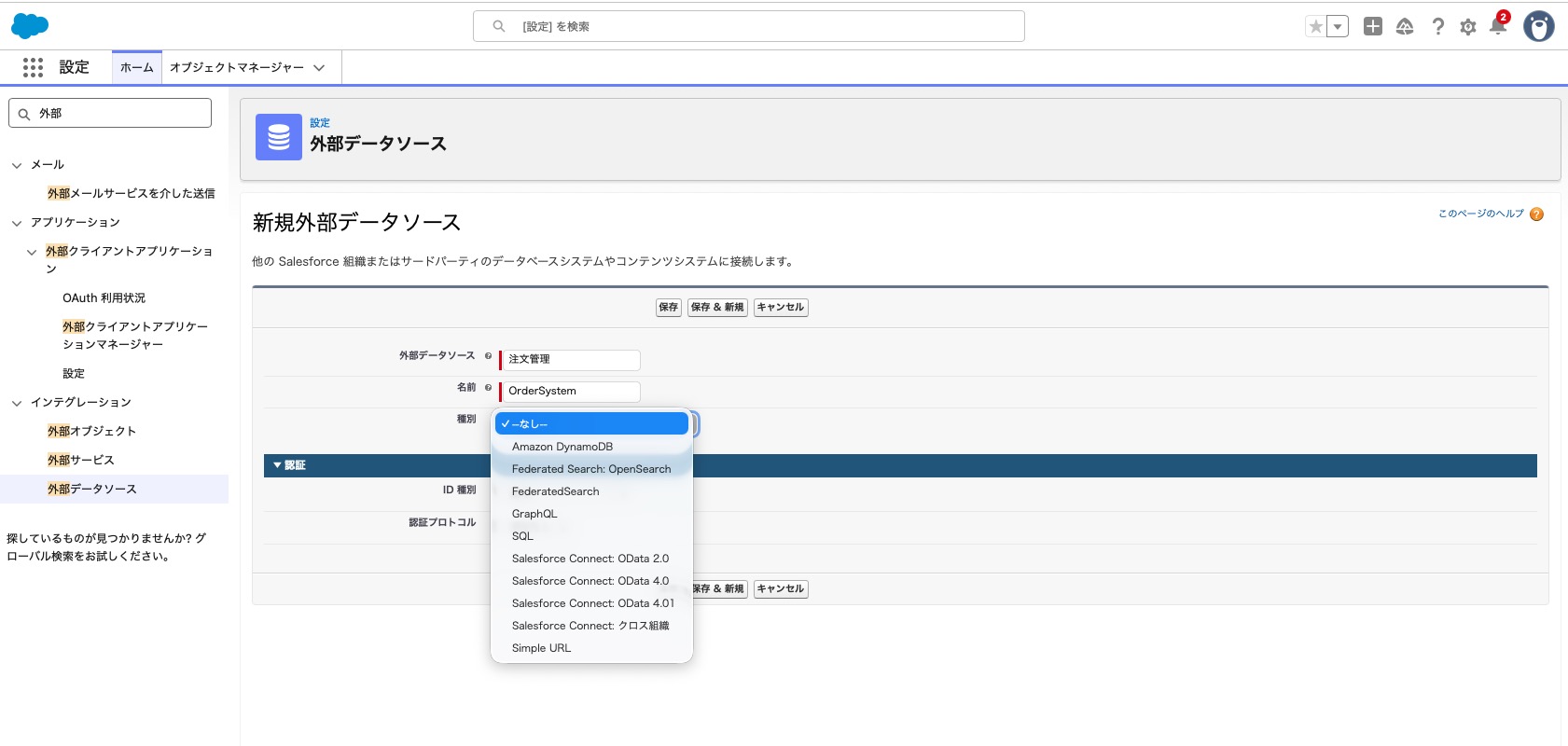Select SQL type option
This screenshot has height=746, width=1568.
[591, 536]
